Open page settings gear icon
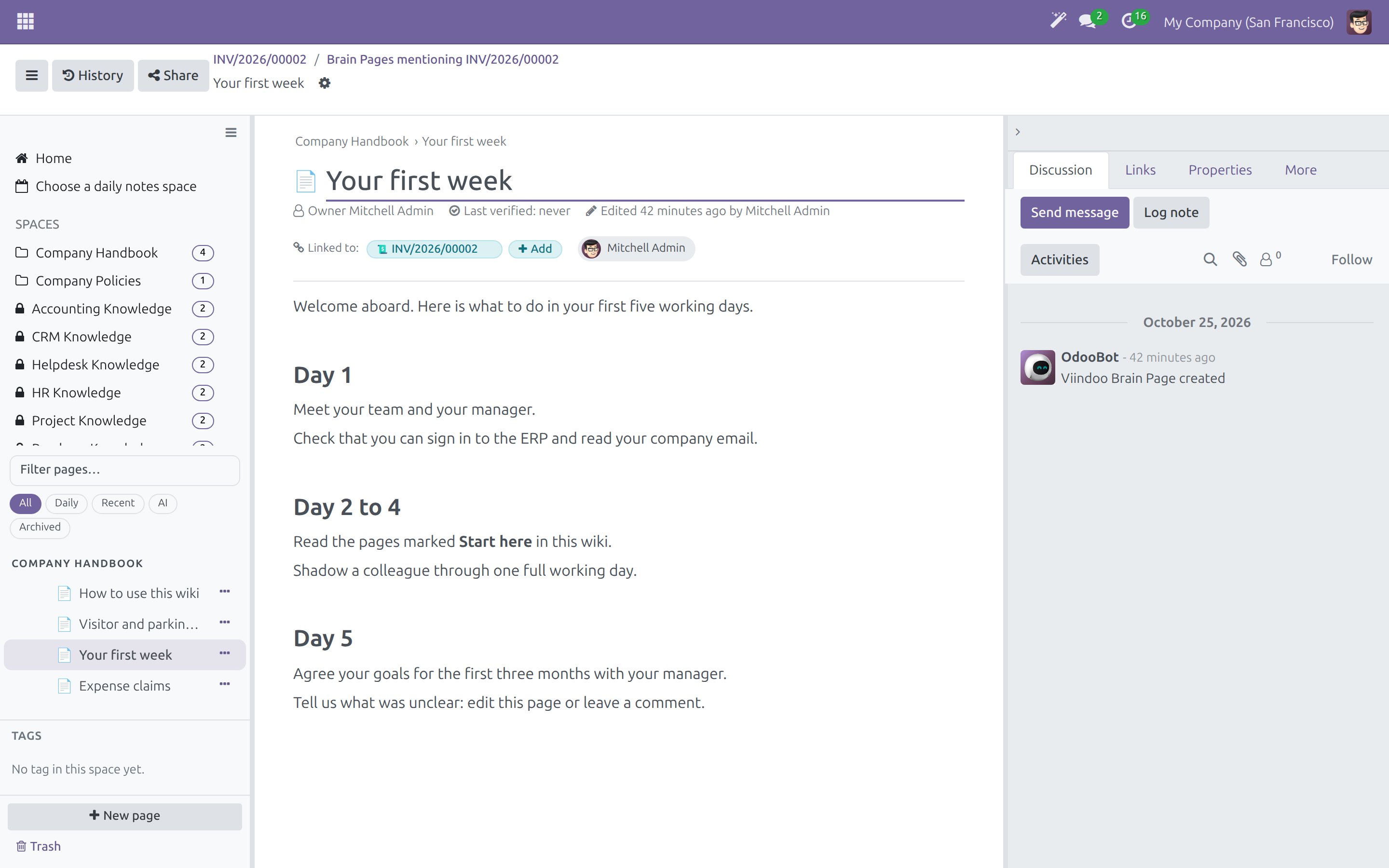The height and width of the screenshot is (868, 1389). click(x=325, y=83)
